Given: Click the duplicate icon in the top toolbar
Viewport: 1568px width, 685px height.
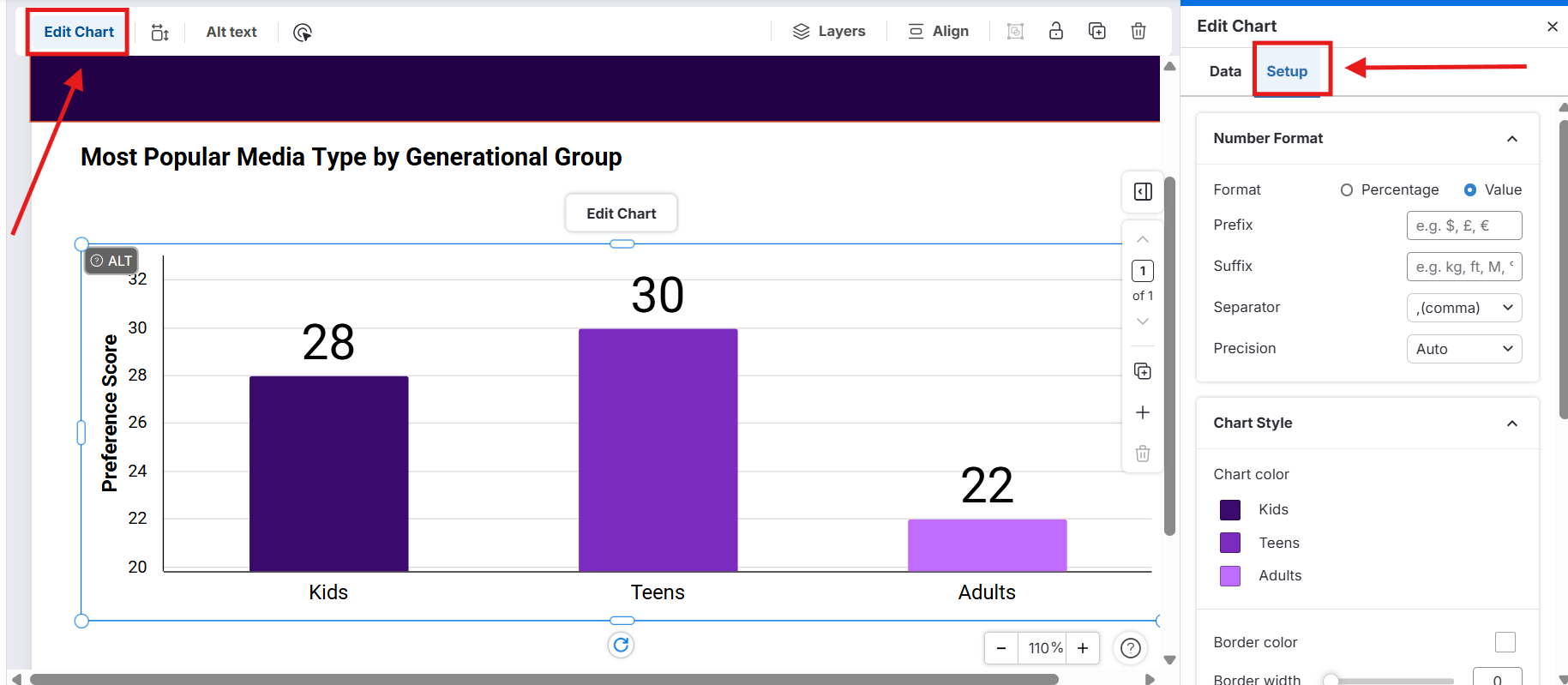Looking at the screenshot, I should (1096, 32).
